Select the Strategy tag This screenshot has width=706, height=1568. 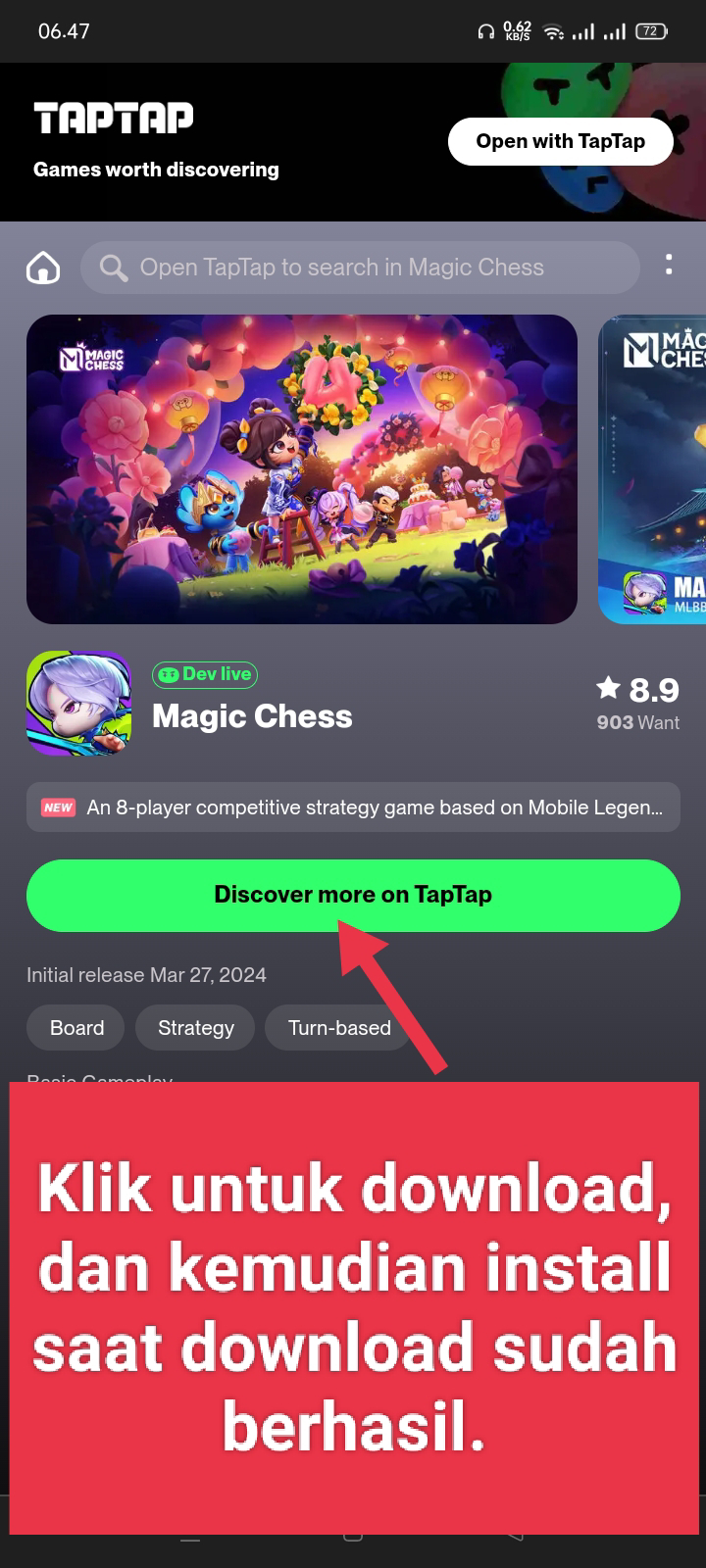pyautogui.click(x=196, y=1028)
